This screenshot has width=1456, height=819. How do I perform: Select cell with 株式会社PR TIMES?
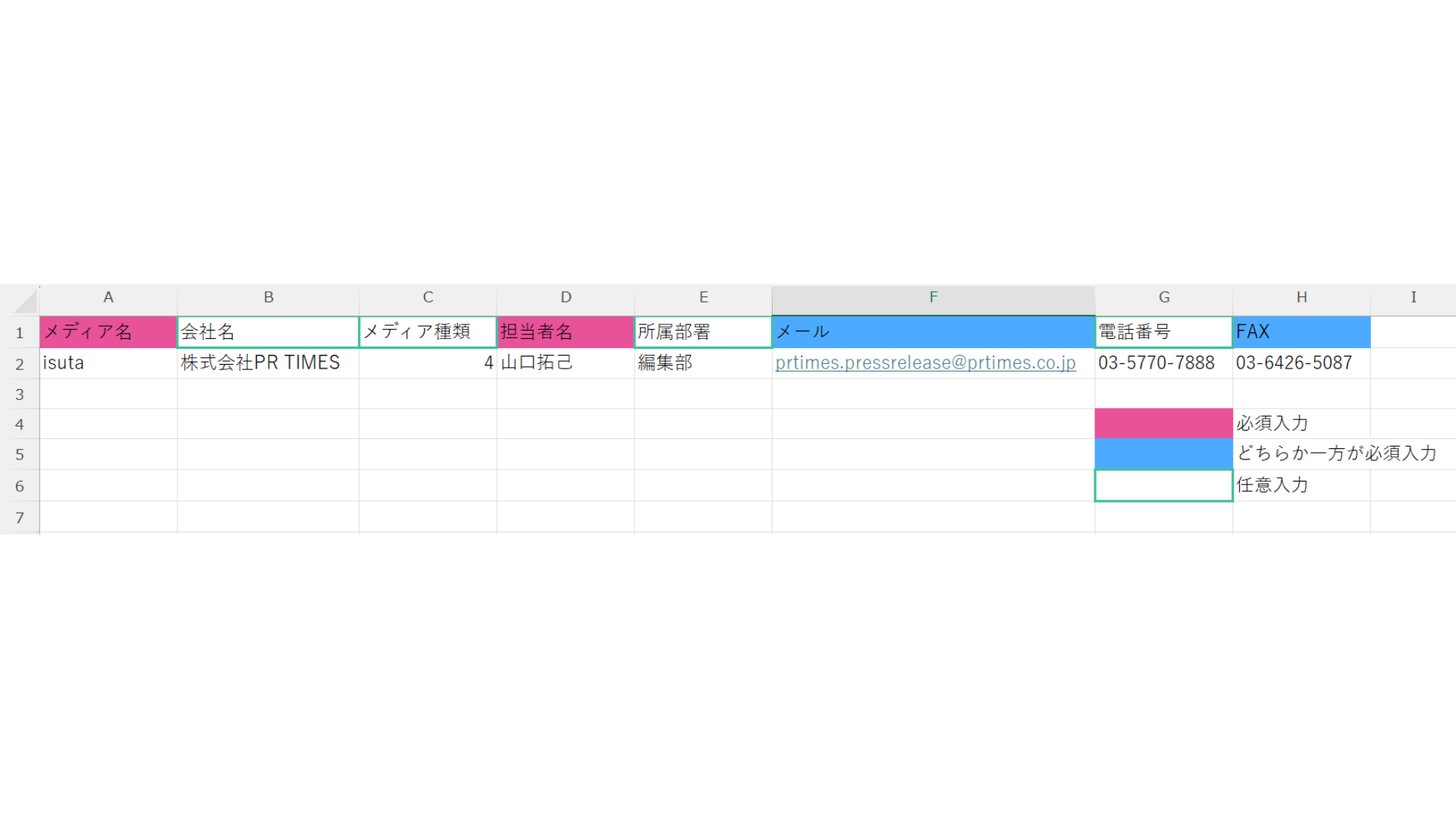tap(268, 363)
